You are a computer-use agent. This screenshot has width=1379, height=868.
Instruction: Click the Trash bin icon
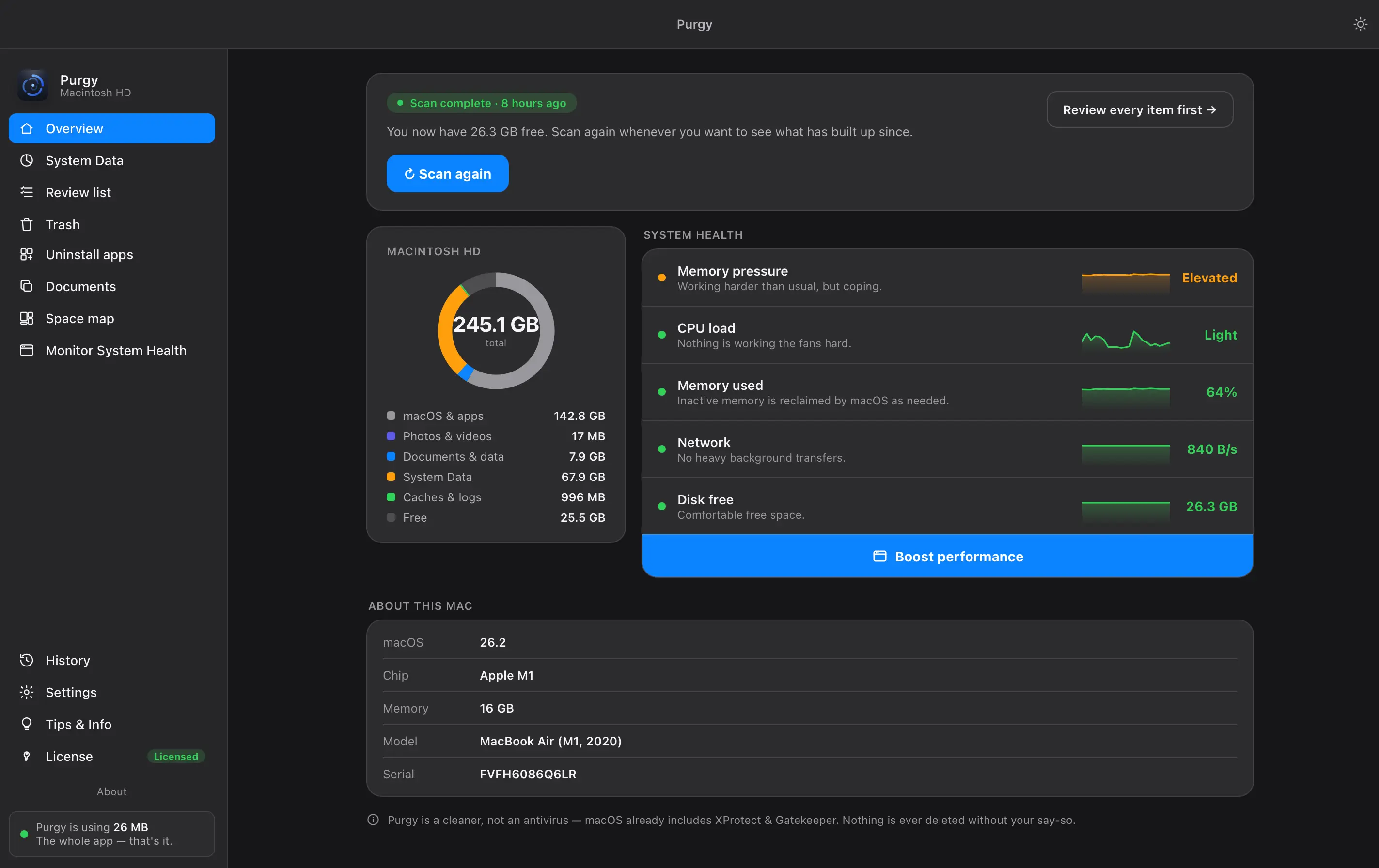pos(26,224)
